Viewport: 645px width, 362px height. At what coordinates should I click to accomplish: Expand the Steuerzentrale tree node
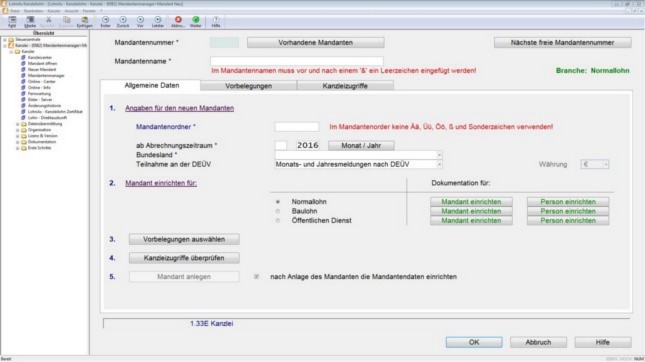[5, 40]
